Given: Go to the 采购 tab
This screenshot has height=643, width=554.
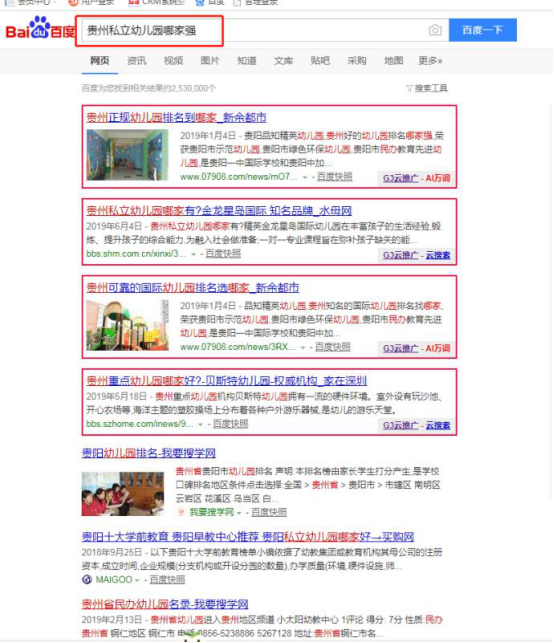Looking at the screenshot, I should pos(357,61).
